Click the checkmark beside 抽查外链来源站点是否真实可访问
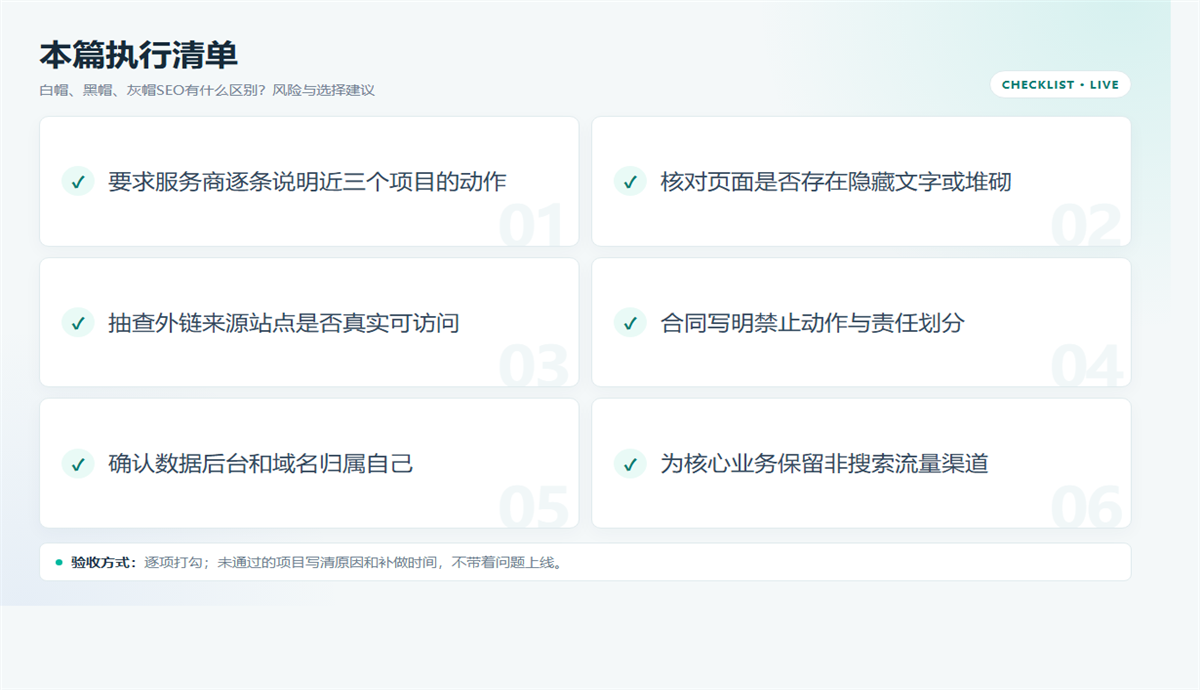 tap(78, 322)
